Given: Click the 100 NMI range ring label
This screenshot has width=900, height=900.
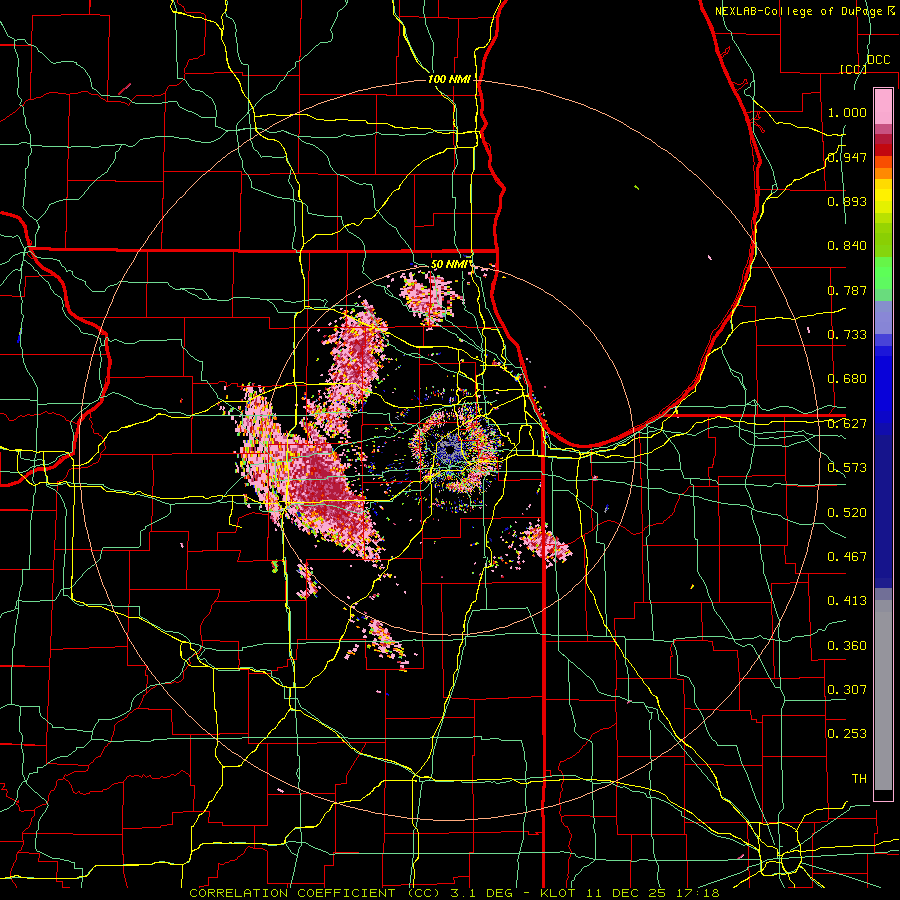Looking at the screenshot, I should pyautogui.click(x=449, y=79).
